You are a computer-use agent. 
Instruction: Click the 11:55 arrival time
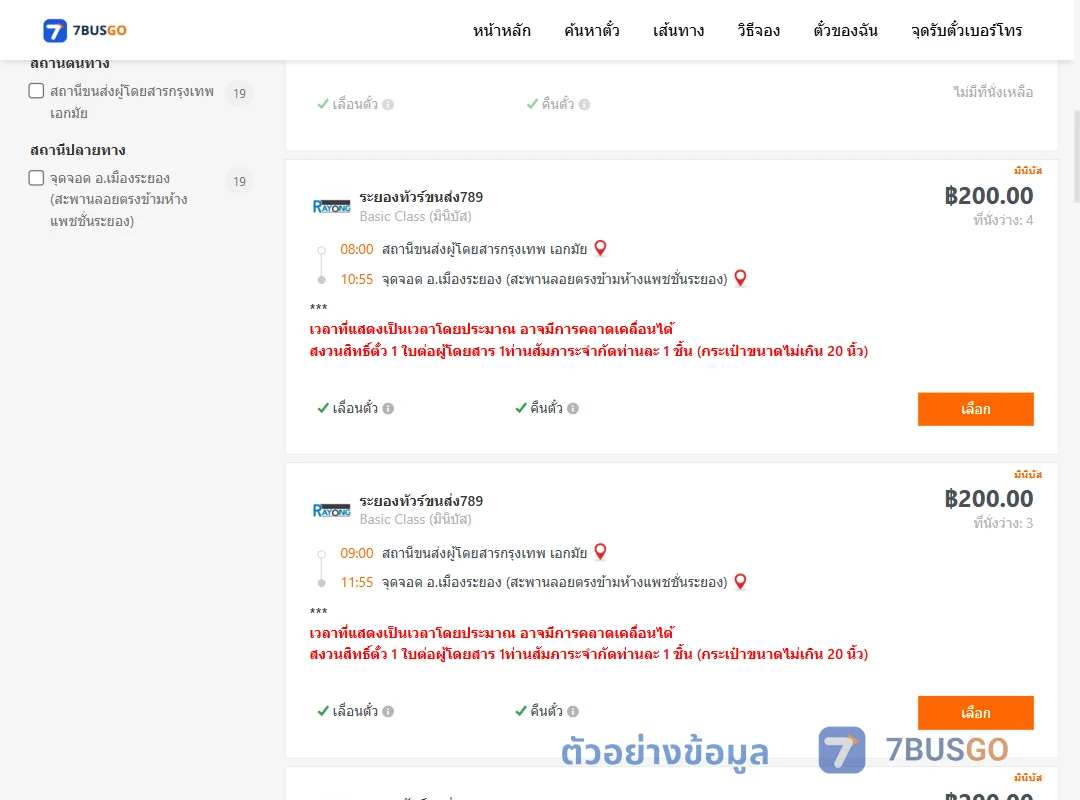click(357, 582)
